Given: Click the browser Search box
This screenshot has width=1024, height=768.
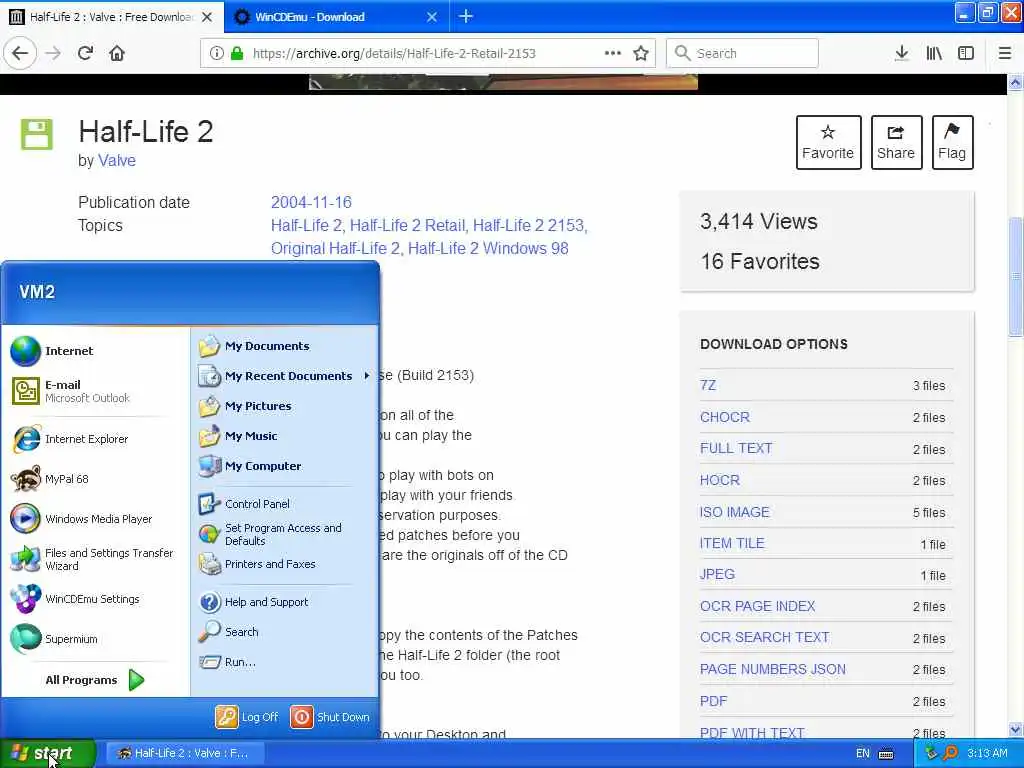Looking at the screenshot, I should tap(742, 54).
